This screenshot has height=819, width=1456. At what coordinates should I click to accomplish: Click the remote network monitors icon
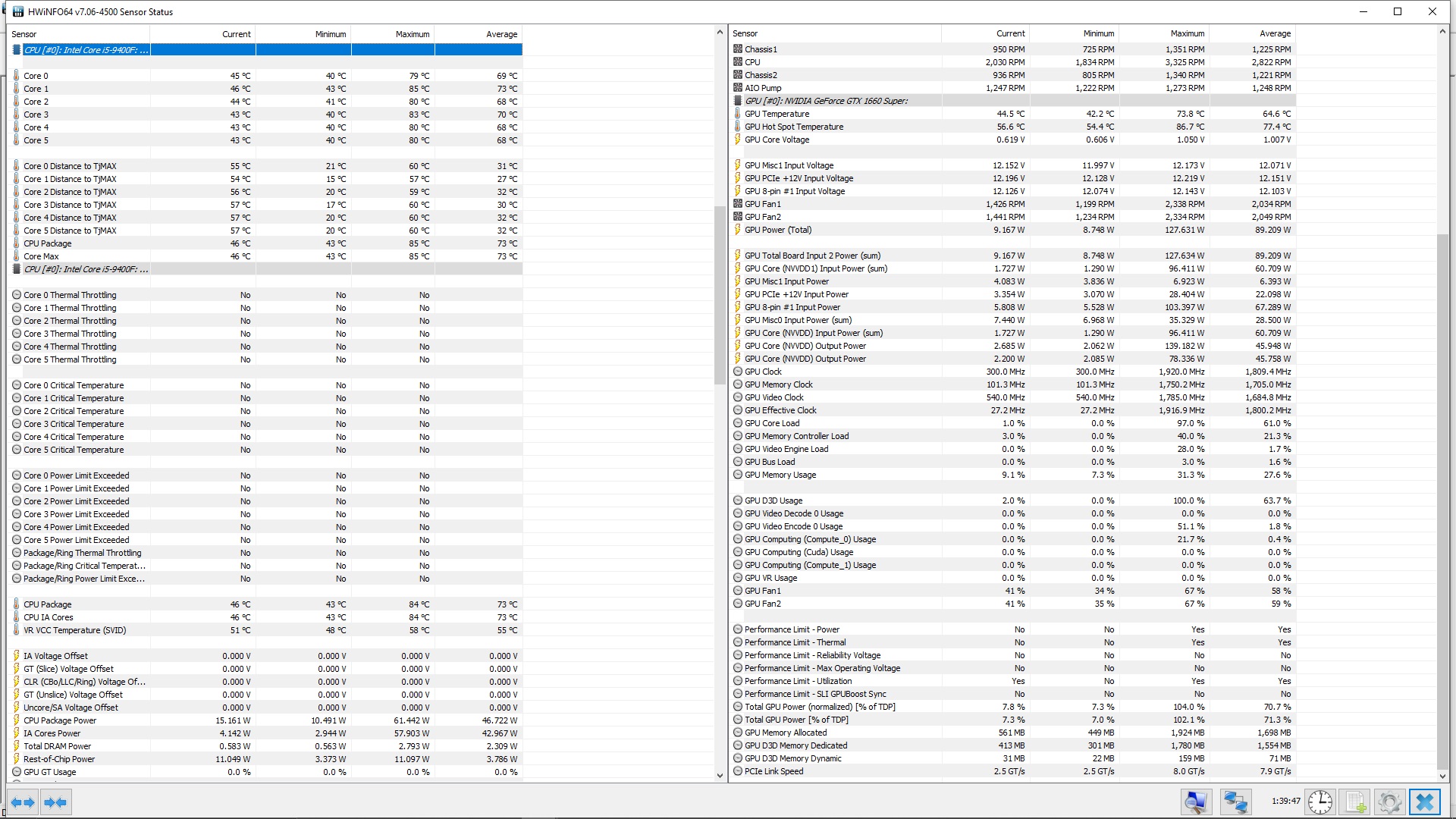(x=1235, y=802)
